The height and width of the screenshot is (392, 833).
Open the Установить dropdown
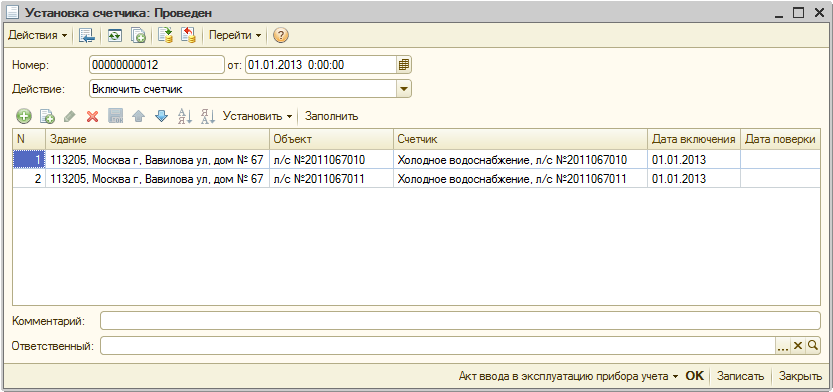pos(258,116)
